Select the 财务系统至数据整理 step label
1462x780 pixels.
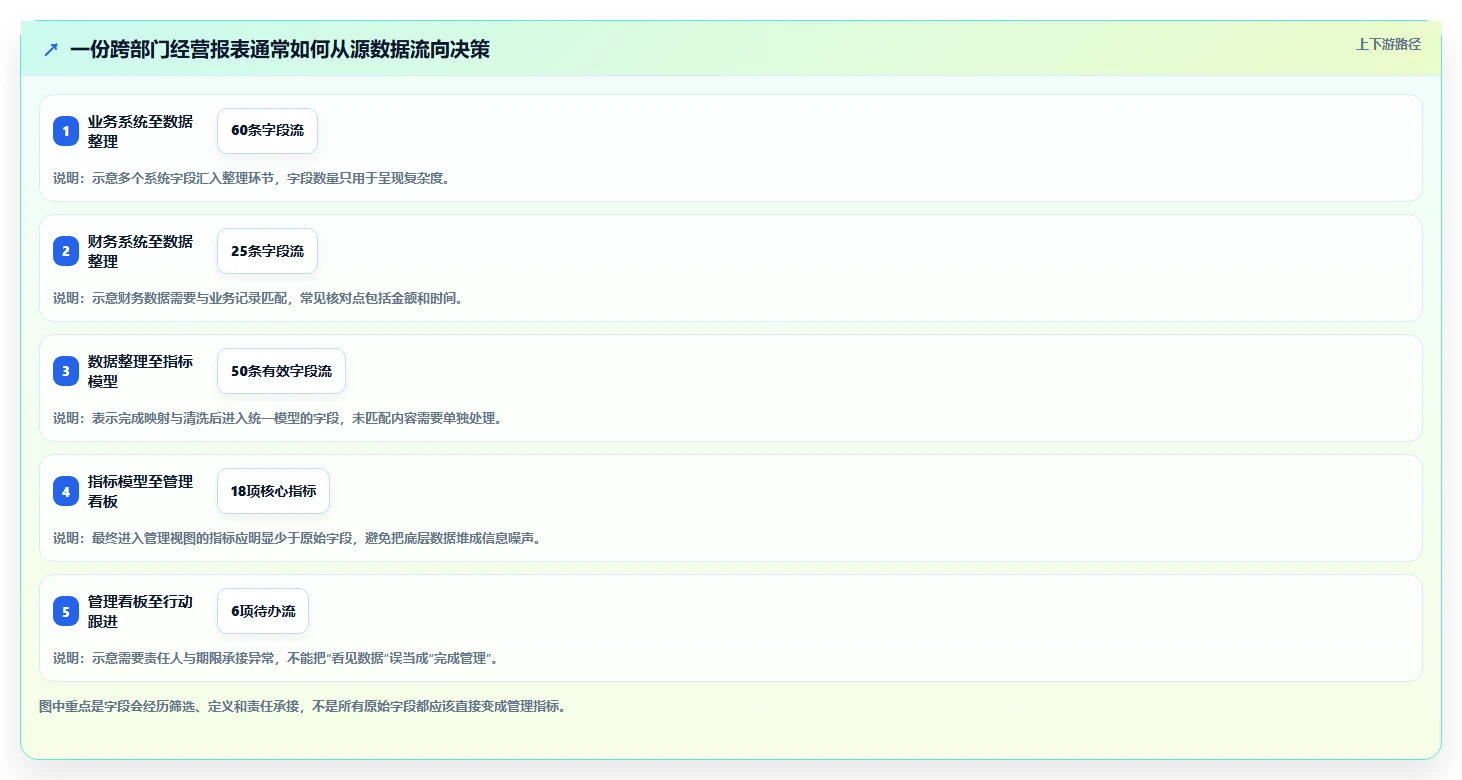pyautogui.click(x=140, y=251)
